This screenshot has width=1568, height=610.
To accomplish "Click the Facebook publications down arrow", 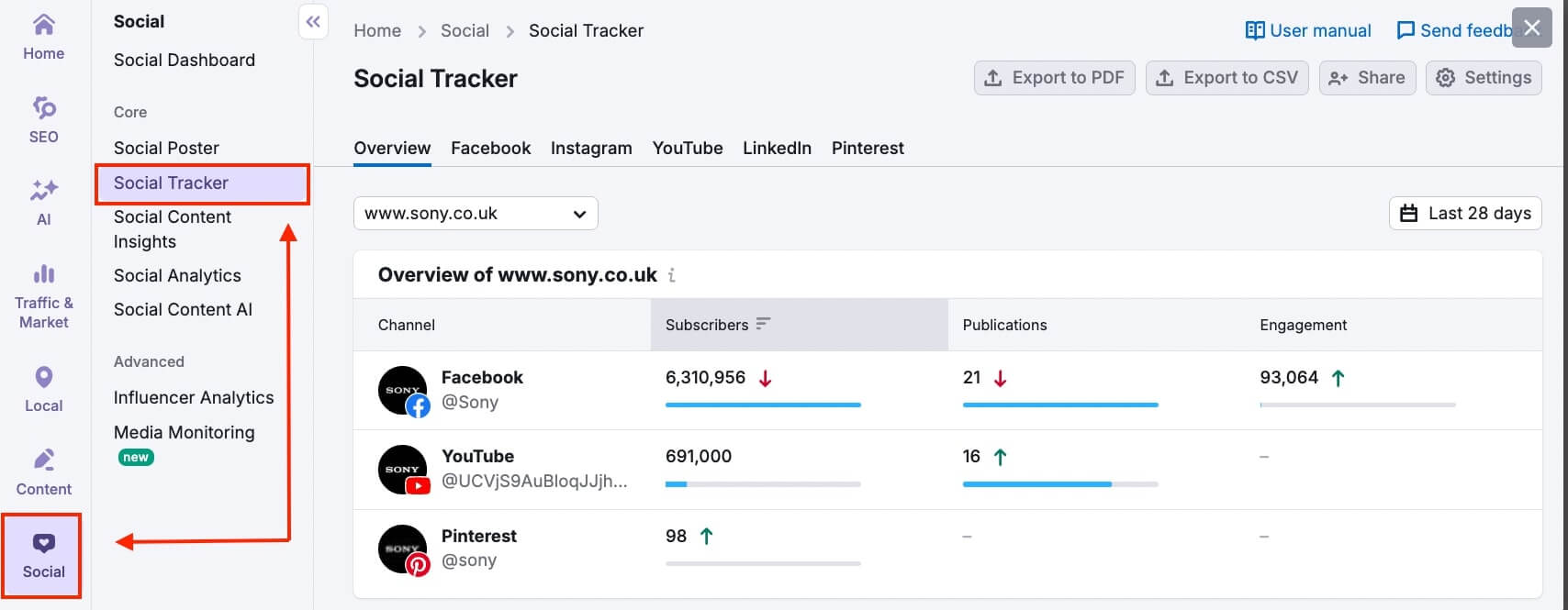I will (1001, 378).
